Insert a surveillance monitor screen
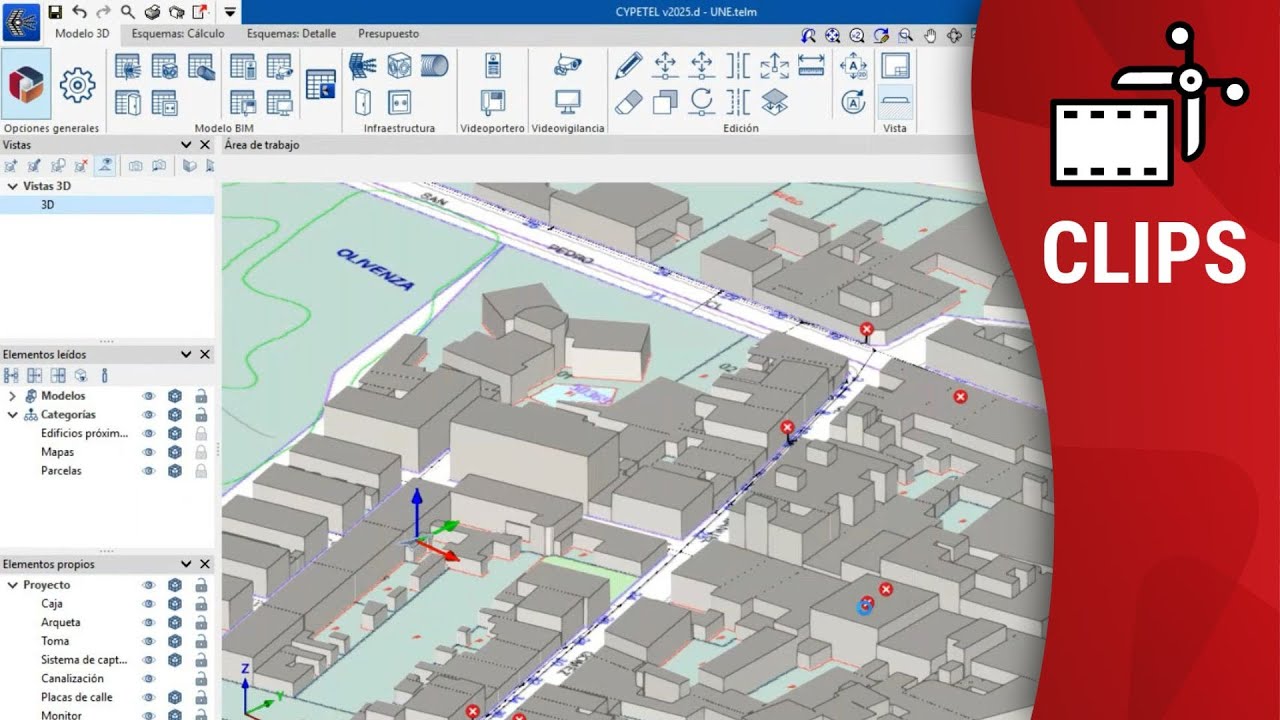The image size is (1280, 720). (568, 101)
